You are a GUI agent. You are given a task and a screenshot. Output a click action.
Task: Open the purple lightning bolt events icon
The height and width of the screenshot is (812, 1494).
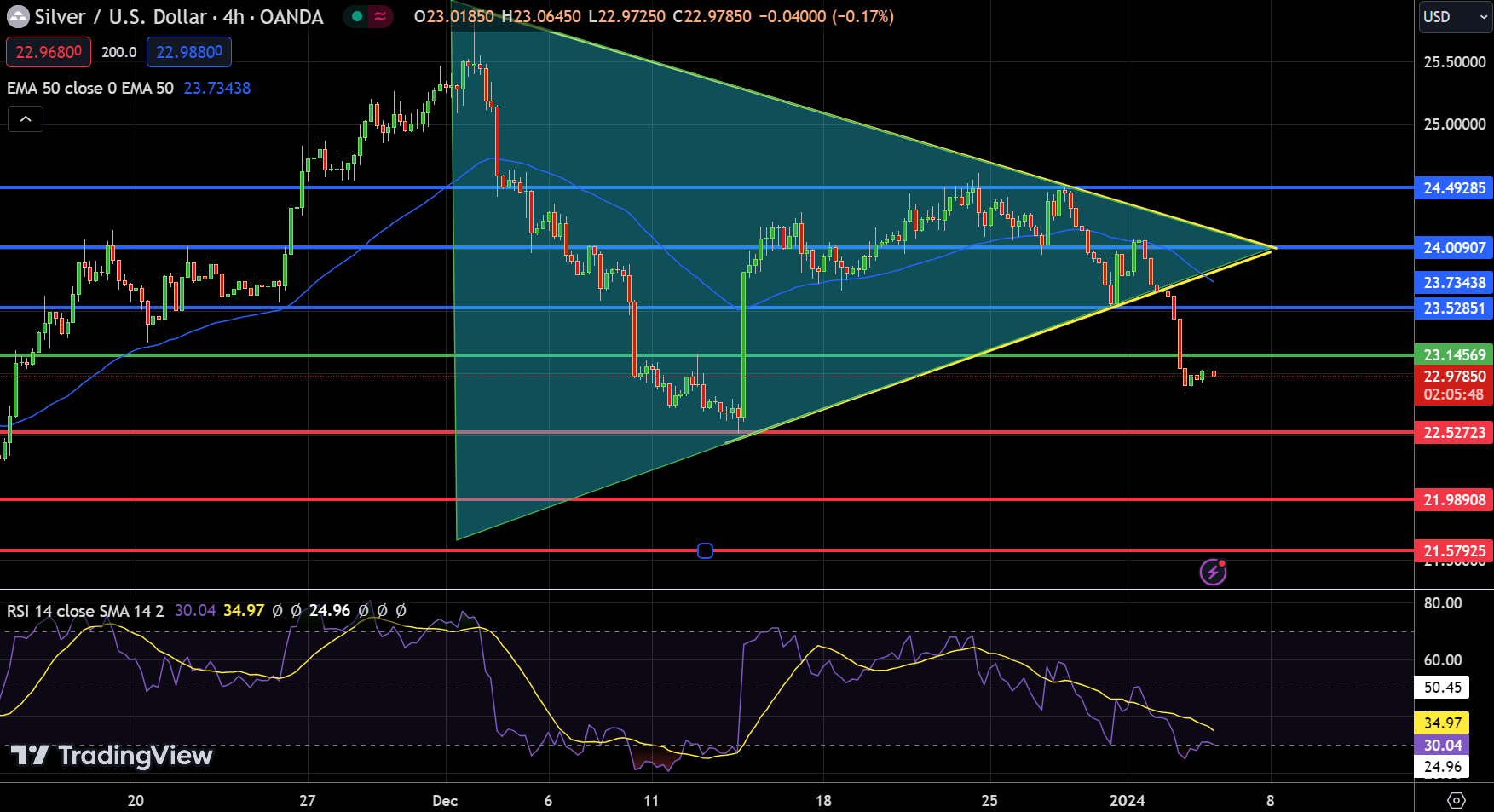point(1213,572)
